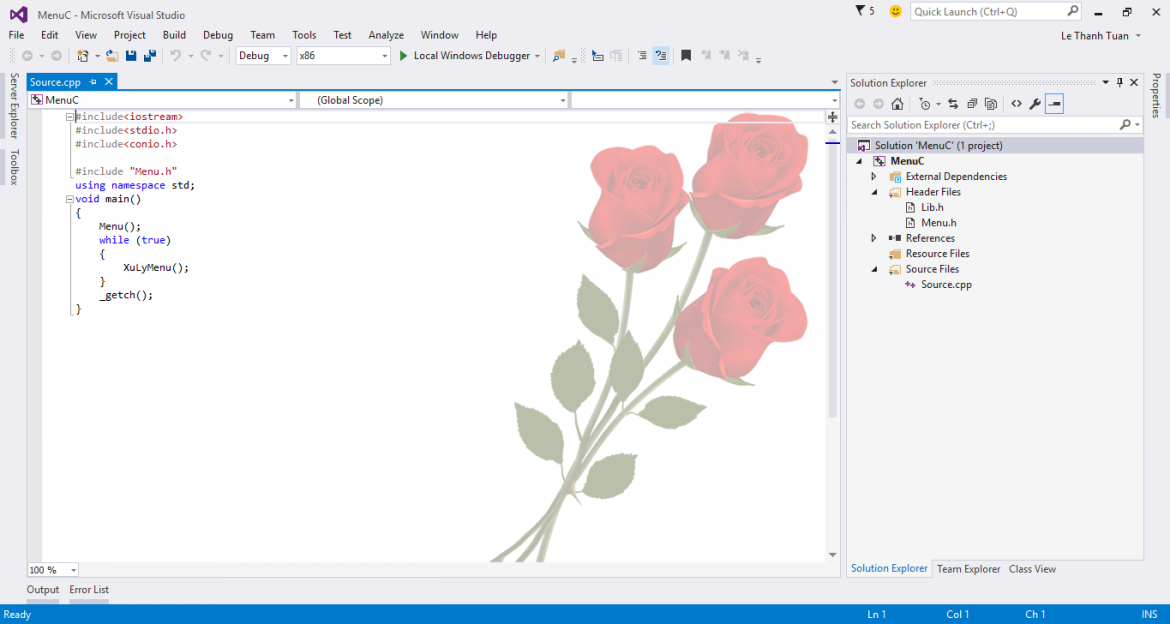Start Local Windows Debugger
This screenshot has height=624, width=1170.
tap(470, 56)
